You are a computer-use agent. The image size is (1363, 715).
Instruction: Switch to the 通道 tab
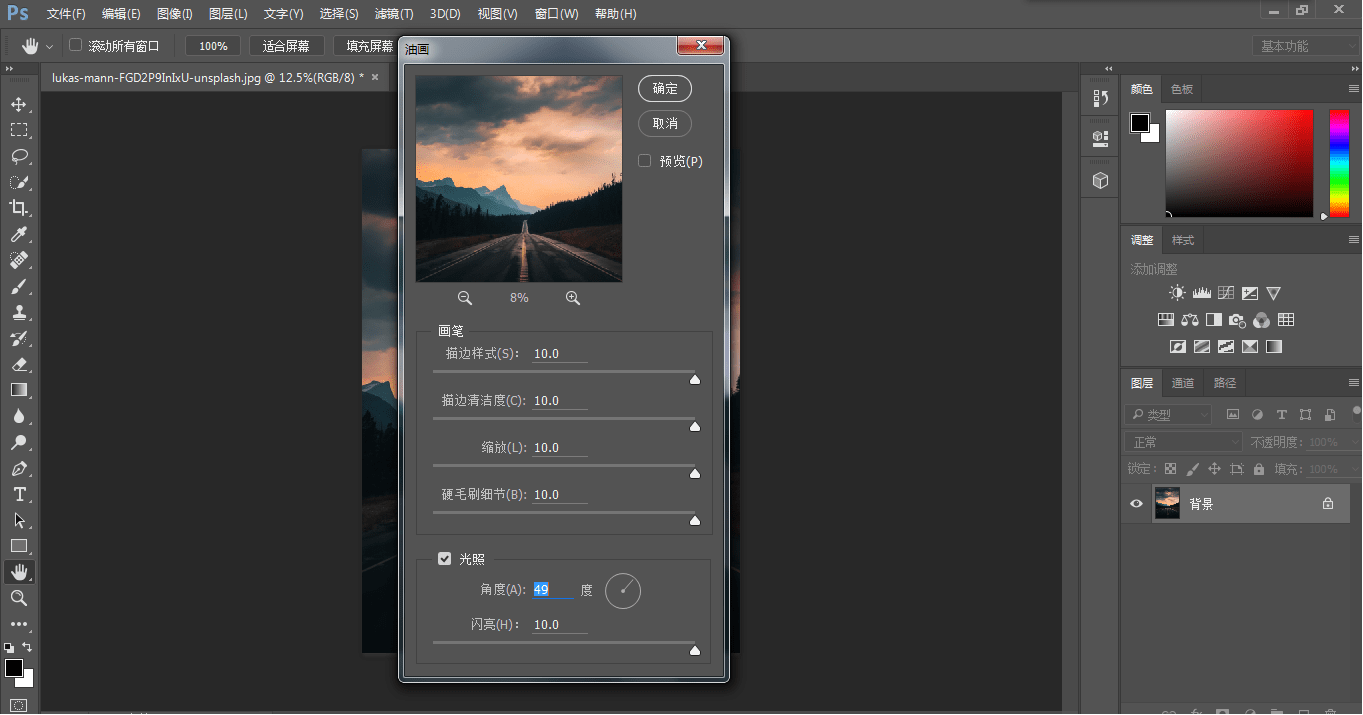coord(1183,383)
